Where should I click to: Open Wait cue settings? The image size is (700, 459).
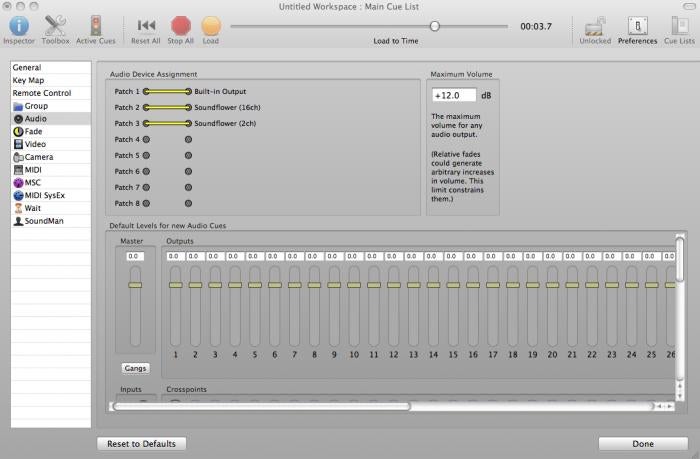coord(51,208)
